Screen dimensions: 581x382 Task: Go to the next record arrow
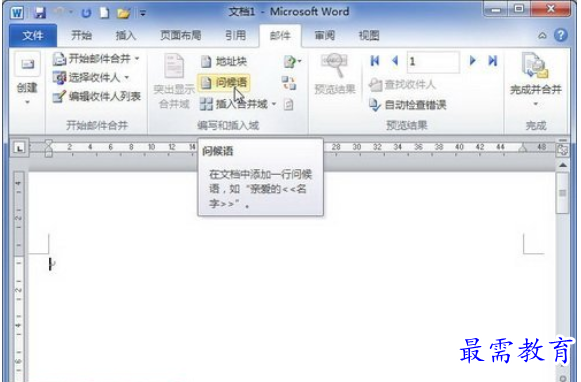pos(472,61)
